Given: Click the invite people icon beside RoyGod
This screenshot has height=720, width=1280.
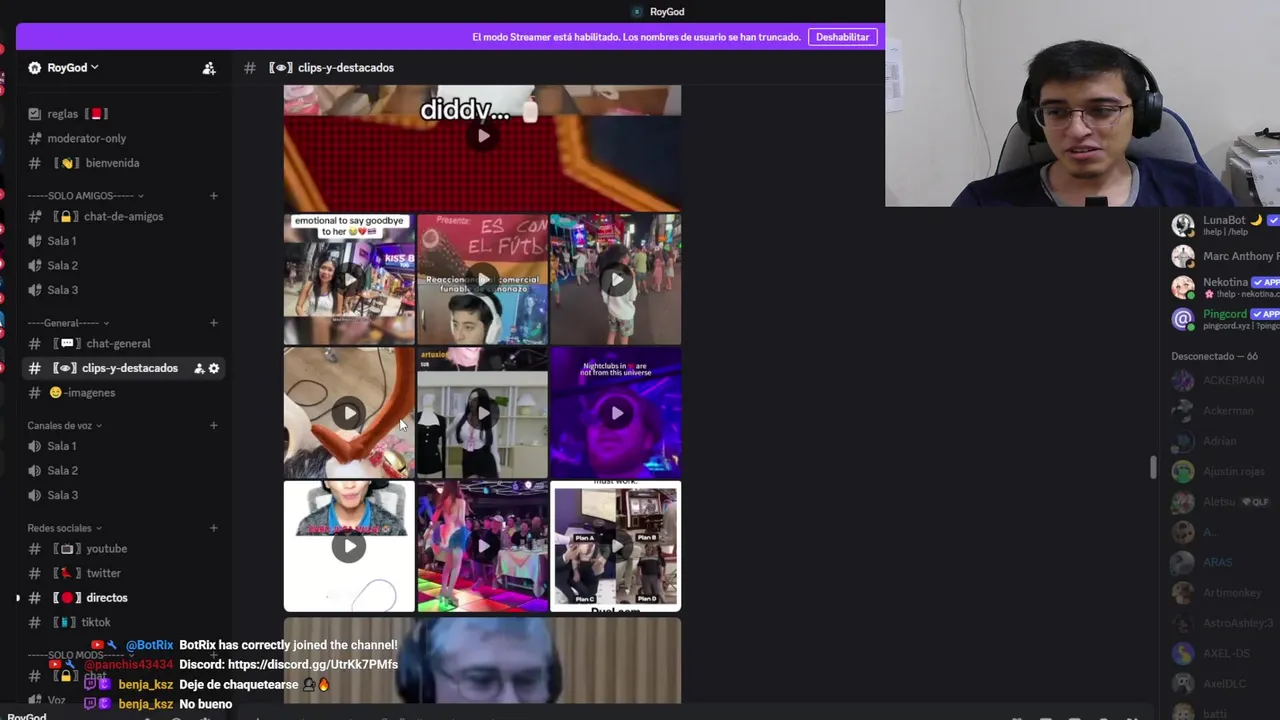Looking at the screenshot, I should click(209, 68).
